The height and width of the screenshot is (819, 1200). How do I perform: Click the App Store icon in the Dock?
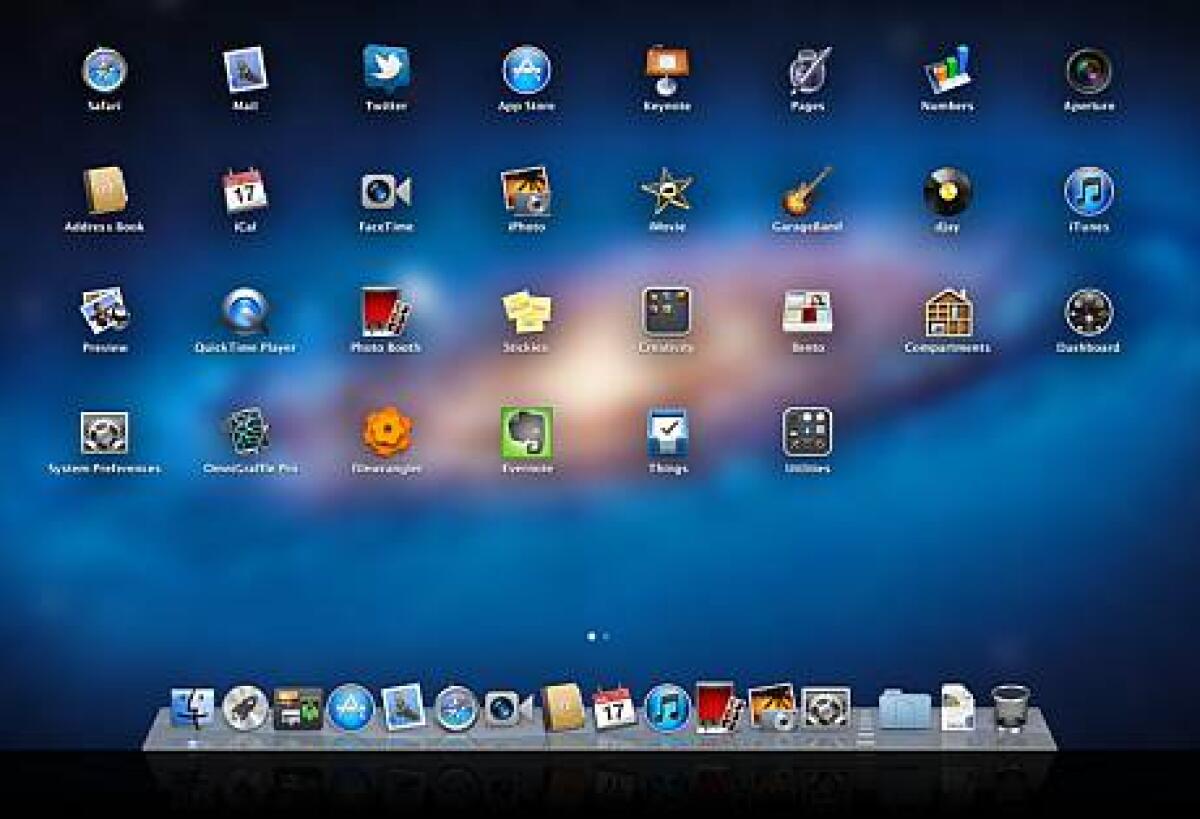(x=351, y=708)
